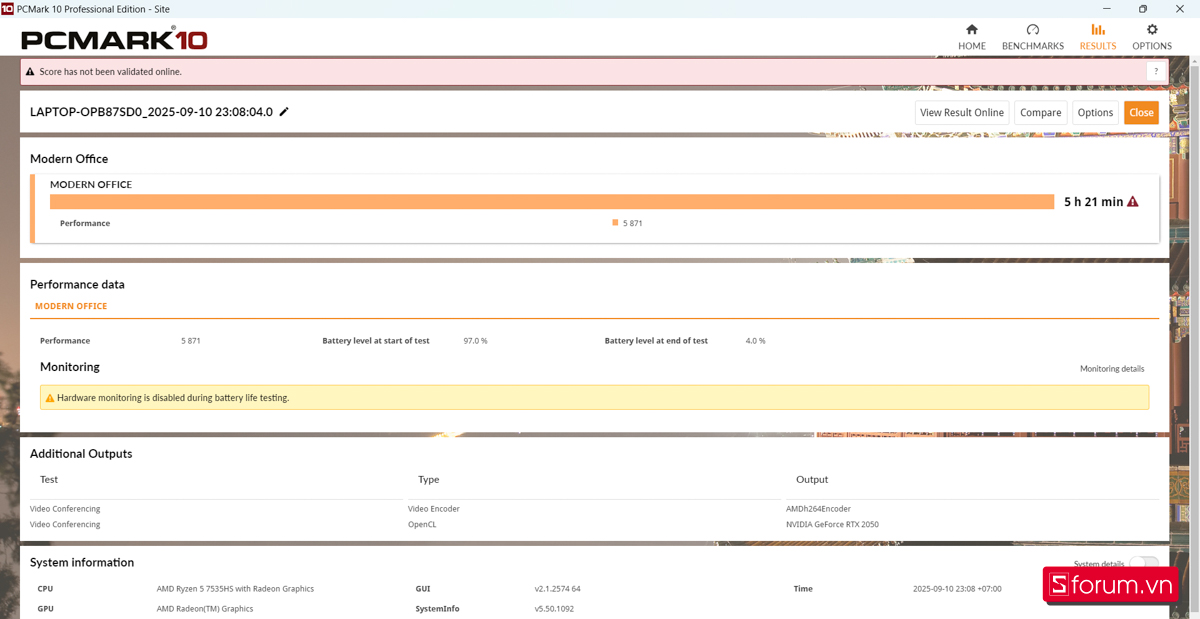The width and height of the screenshot is (1200, 619).
Task: Click the result name LAPTOP-OPB87SD0 title
Action: point(152,112)
